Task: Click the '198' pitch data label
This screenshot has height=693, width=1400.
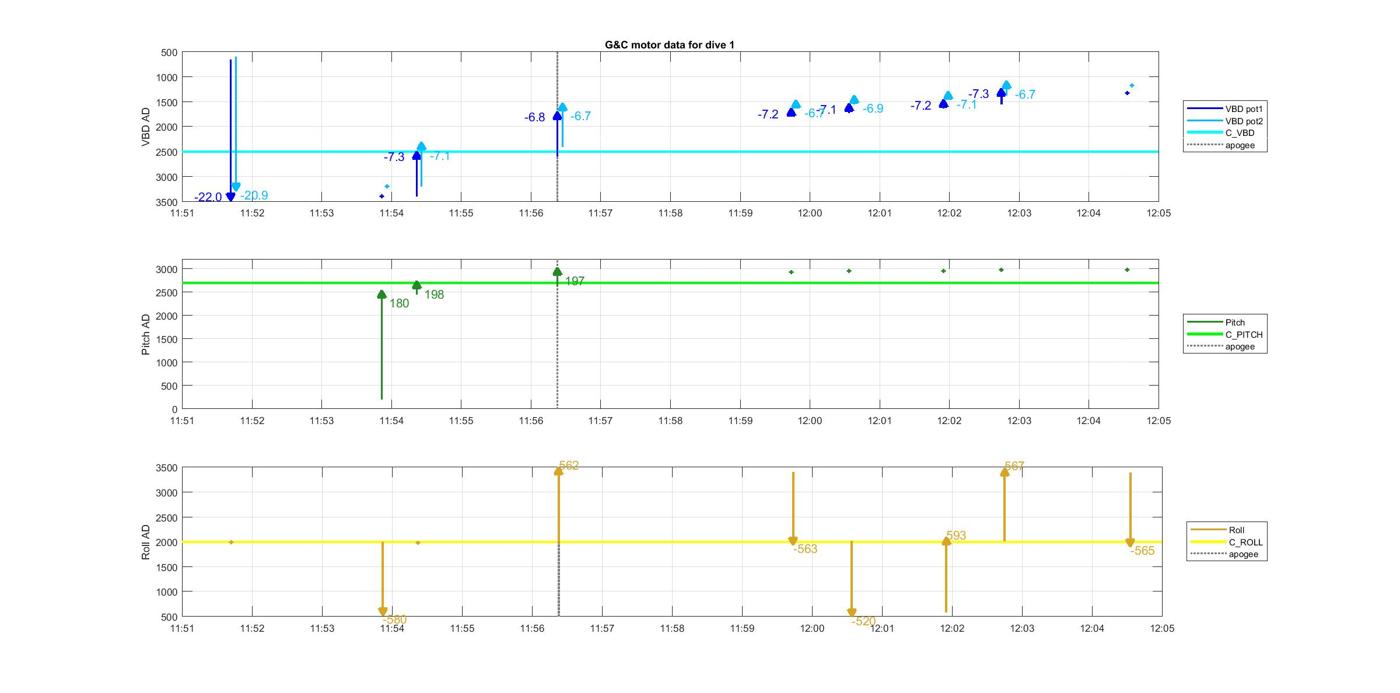Action: pos(434,294)
